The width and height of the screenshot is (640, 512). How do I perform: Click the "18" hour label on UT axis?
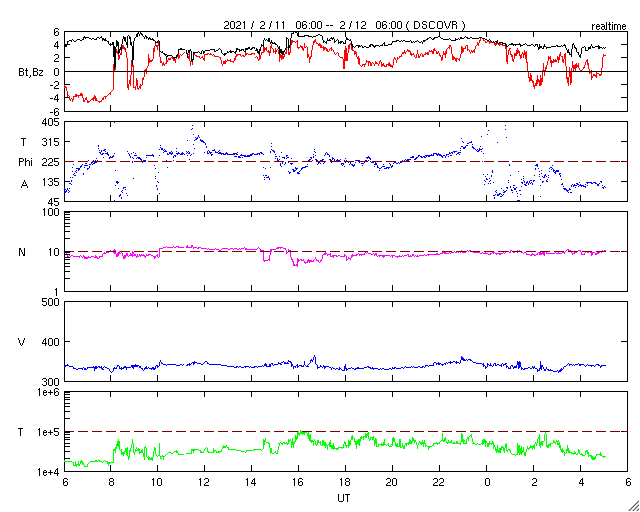[345, 482]
